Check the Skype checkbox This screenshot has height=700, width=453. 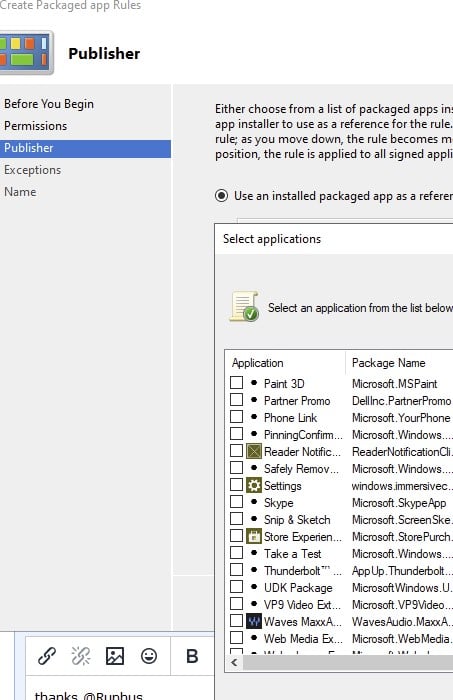pos(237,501)
